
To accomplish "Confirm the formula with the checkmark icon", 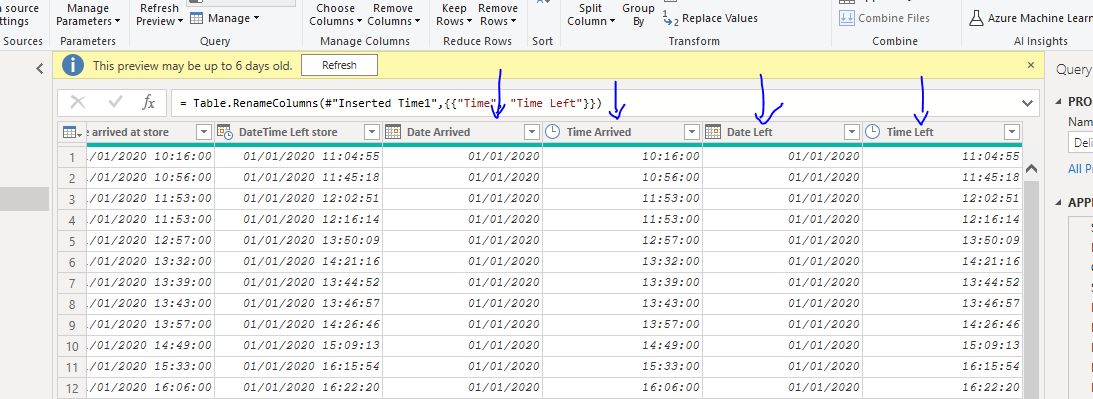I will 115,103.
